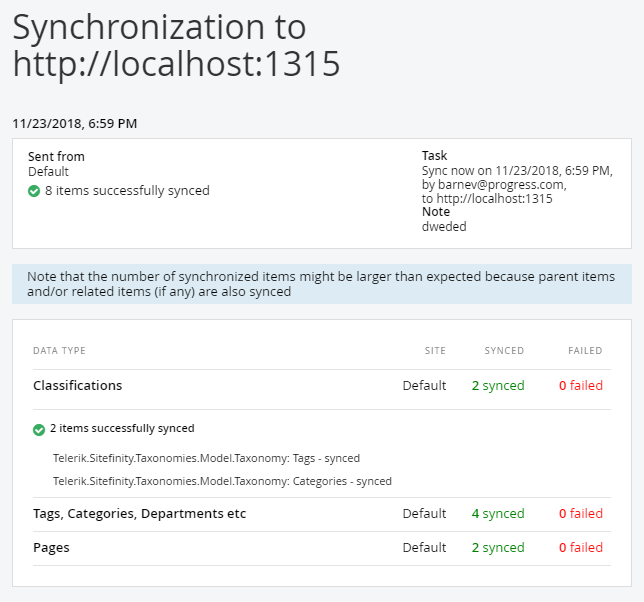Click green checkmark beside 2 items synced
Viewport: 644px width, 602px height.
(x=39, y=429)
